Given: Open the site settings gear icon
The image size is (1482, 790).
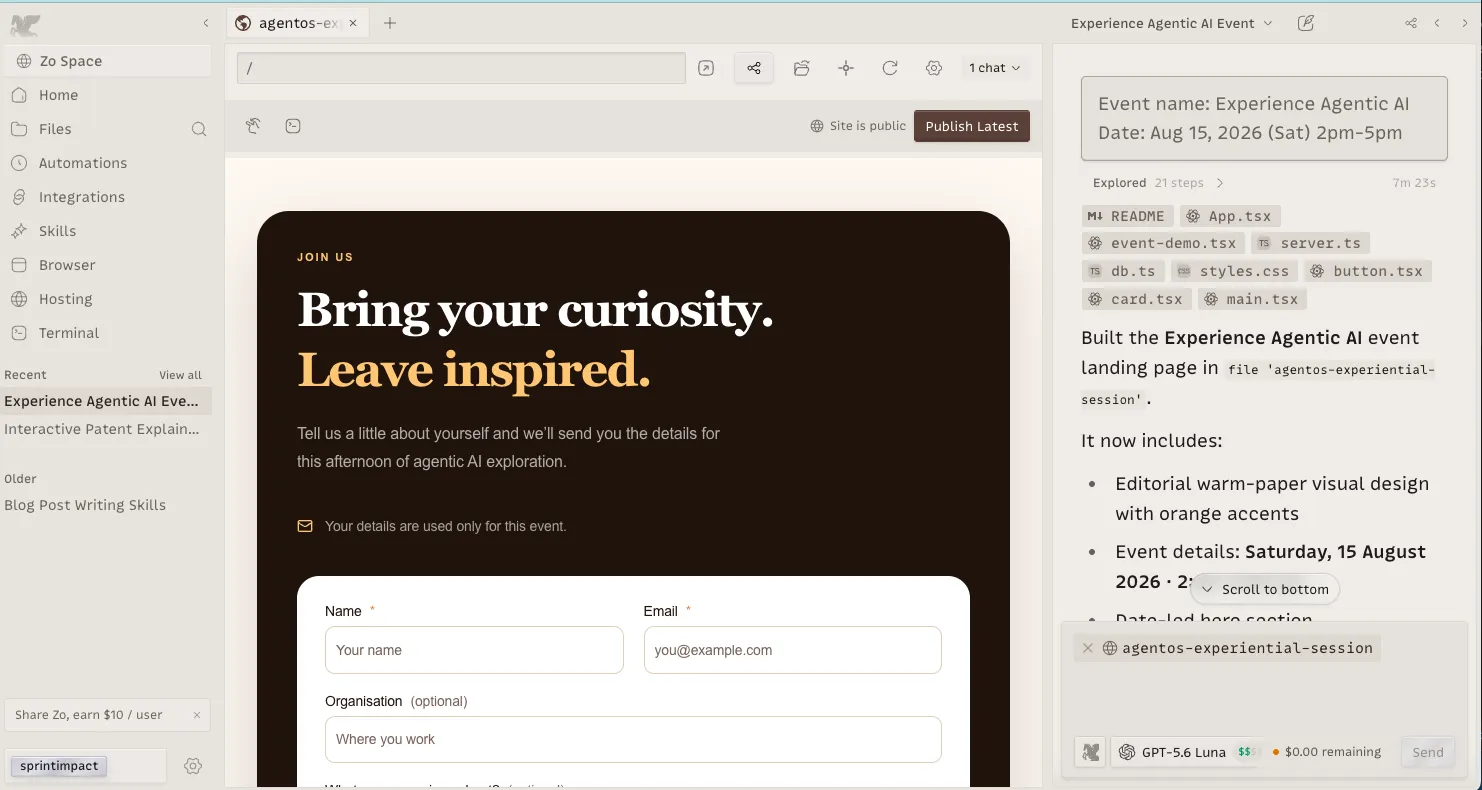Looking at the screenshot, I should click(934, 68).
